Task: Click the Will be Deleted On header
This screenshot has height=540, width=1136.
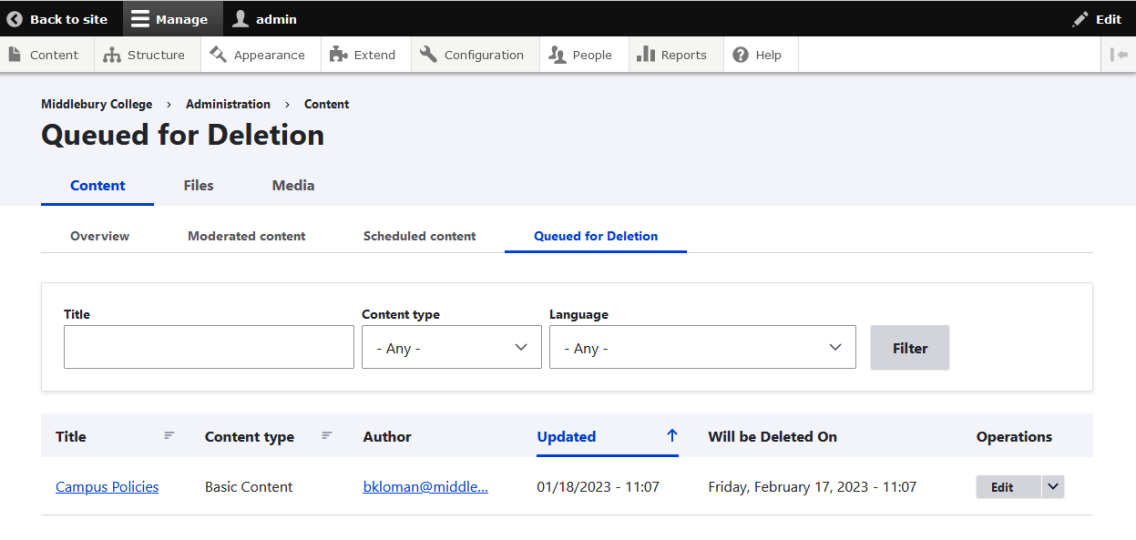Action: (x=772, y=436)
